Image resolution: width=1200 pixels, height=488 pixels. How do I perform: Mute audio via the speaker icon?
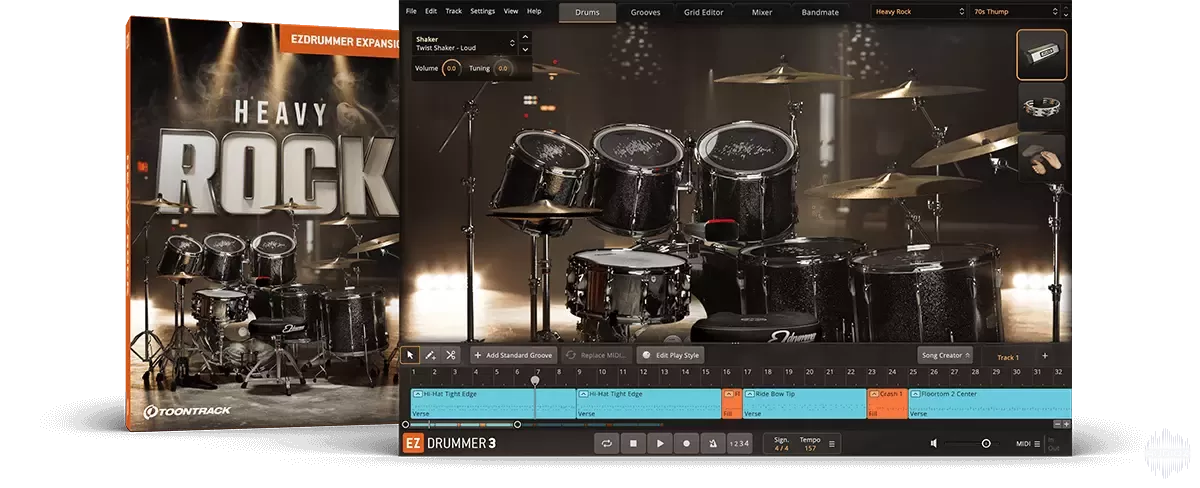[x=934, y=443]
